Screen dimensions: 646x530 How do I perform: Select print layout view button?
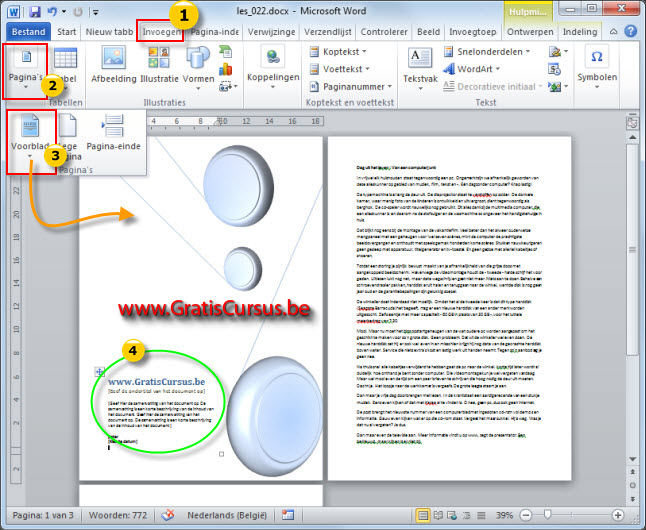[x=423, y=515]
